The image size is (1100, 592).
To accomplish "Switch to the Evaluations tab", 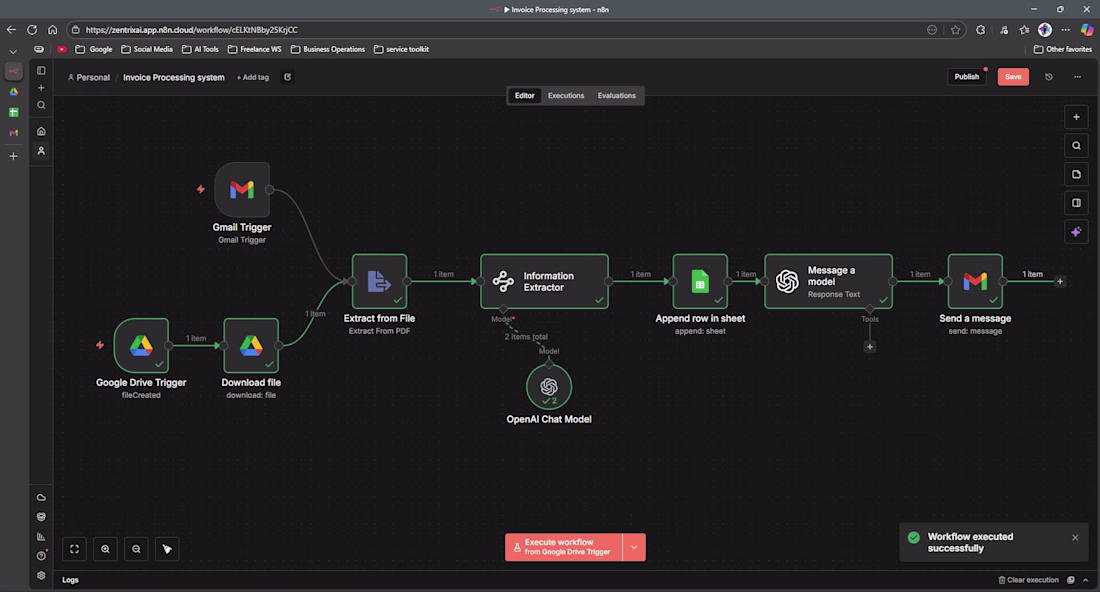I will [616, 96].
